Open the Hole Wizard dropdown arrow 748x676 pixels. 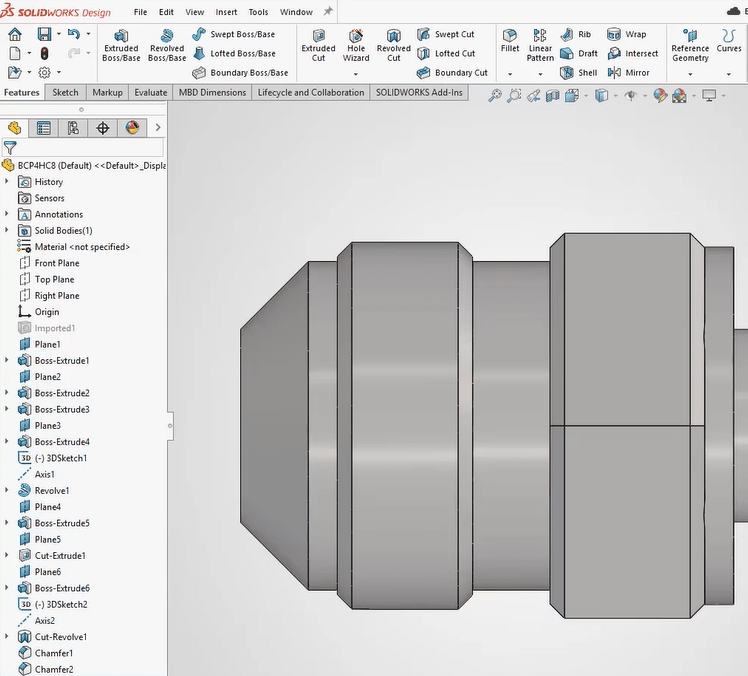[x=356, y=74]
